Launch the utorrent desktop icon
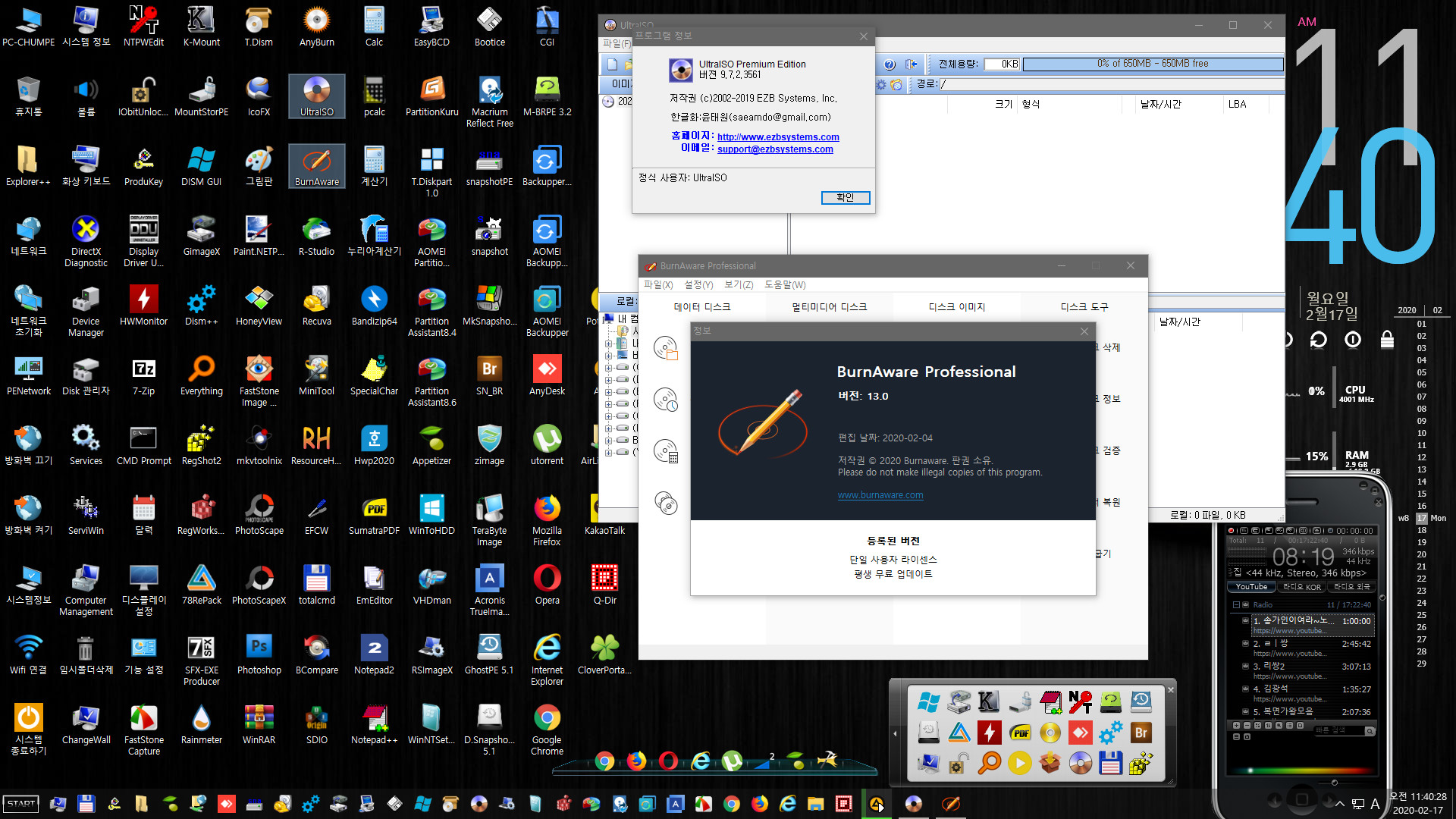Image resolution: width=1456 pixels, height=819 pixels. tap(547, 445)
